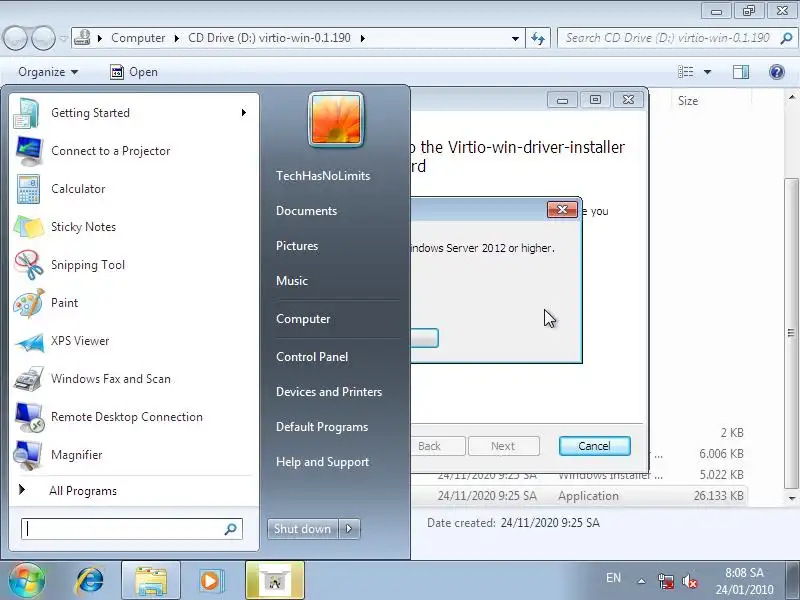Open Pictures from Start menu
This screenshot has height=600, width=800.
coord(297,246)
